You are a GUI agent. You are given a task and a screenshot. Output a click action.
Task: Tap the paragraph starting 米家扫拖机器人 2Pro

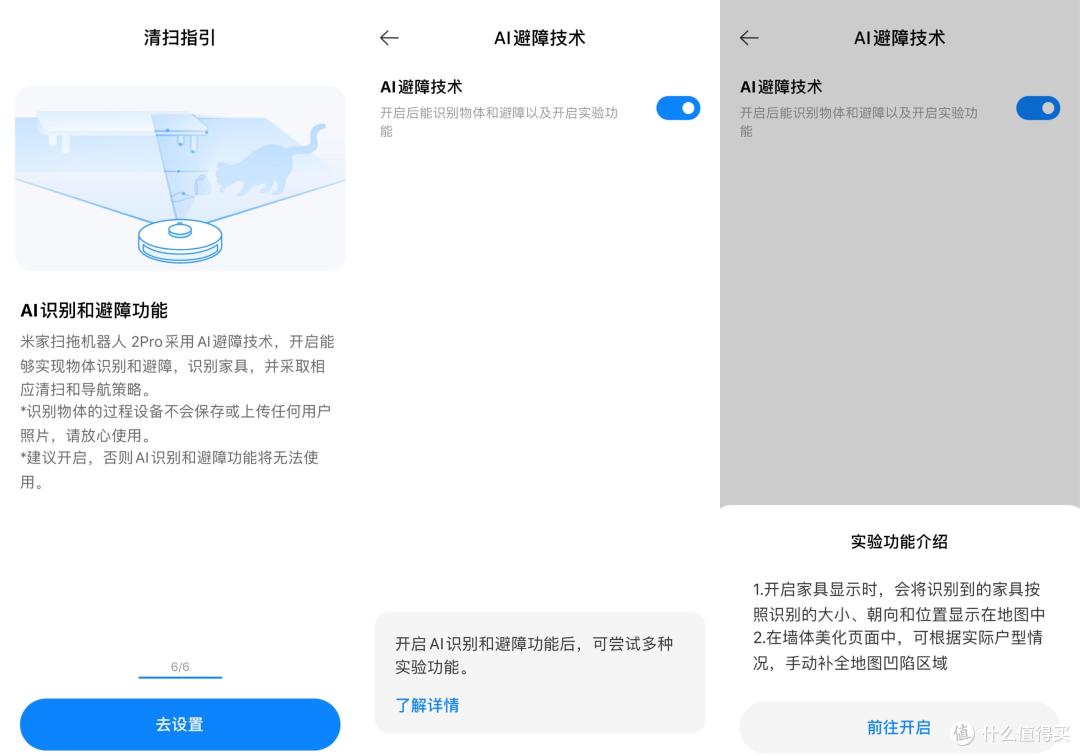tap(177, 365)
